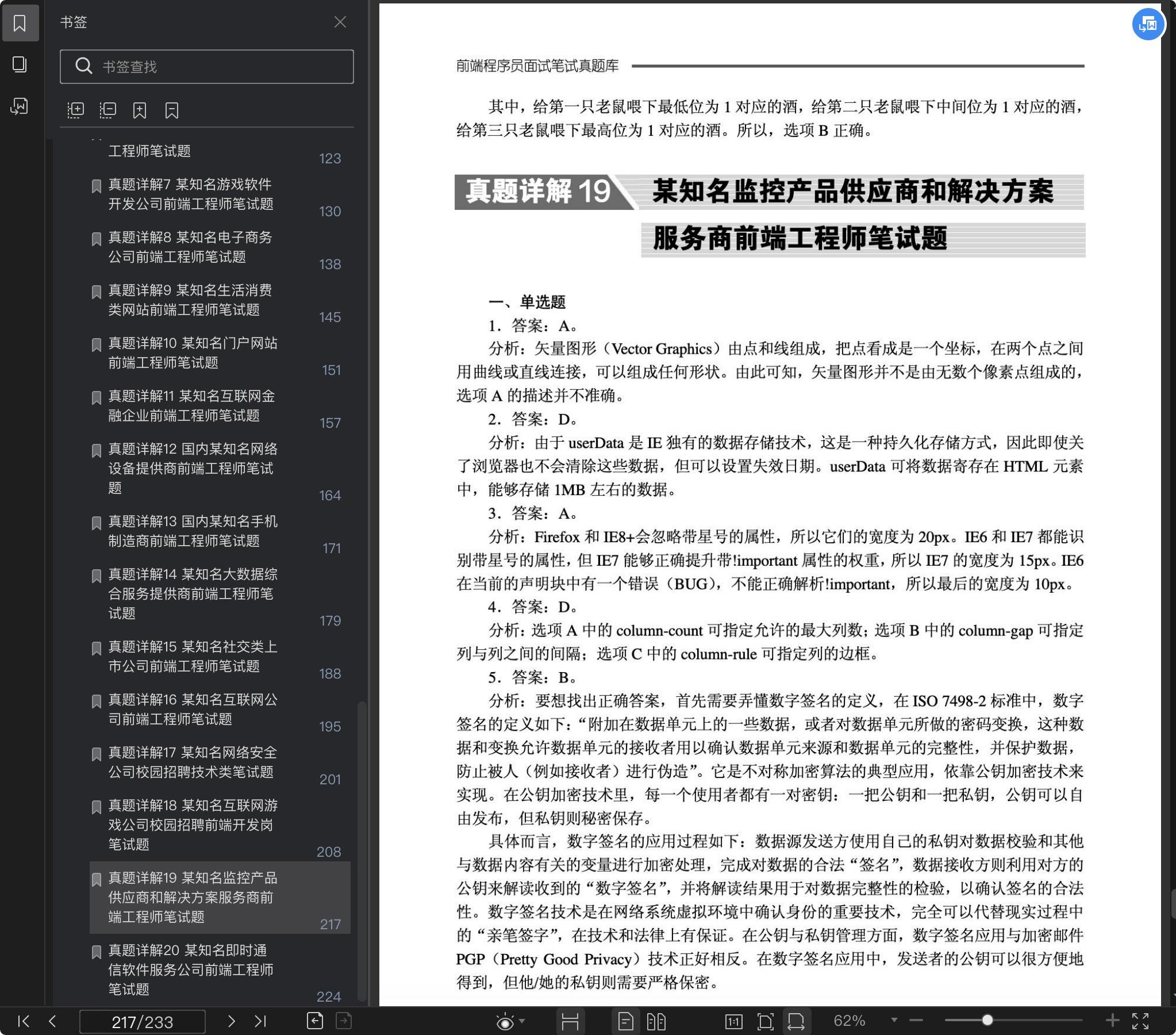1176x1035 pixels.
Task: Jump to last page button
Action: (260, 1021)
